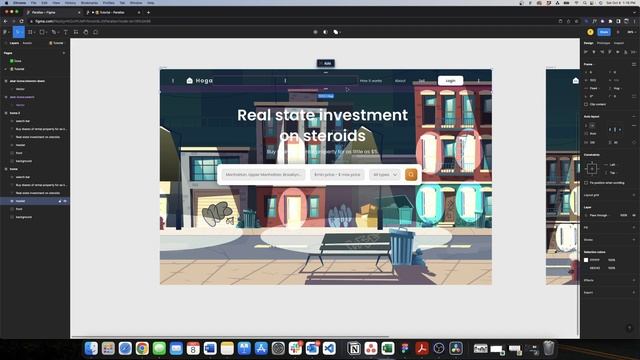
Task: Click the Login button on canvas
Action: coord(450,80)
